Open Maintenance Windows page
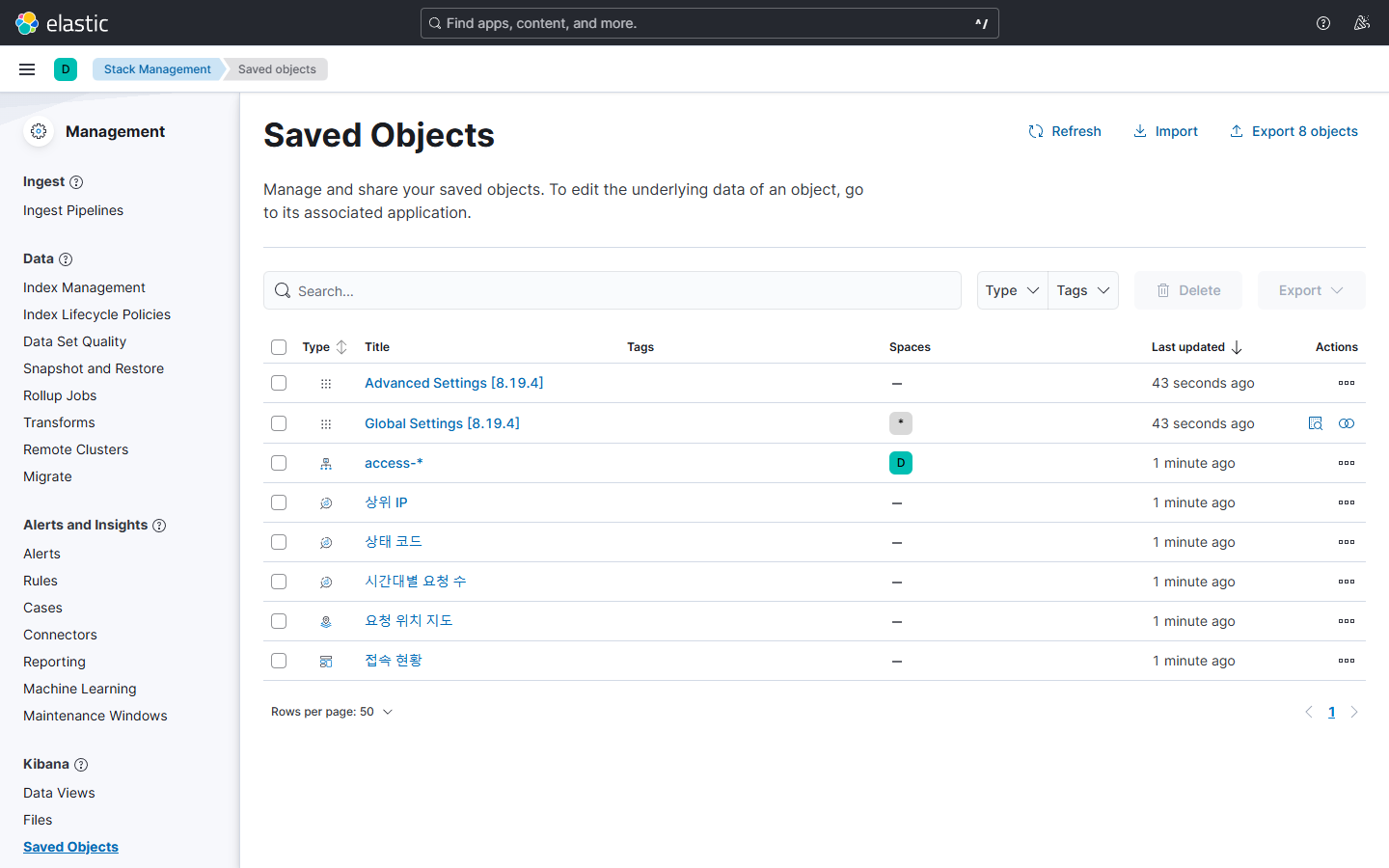The height and width of the screenshot is (868, 1389). coord(95,716)
